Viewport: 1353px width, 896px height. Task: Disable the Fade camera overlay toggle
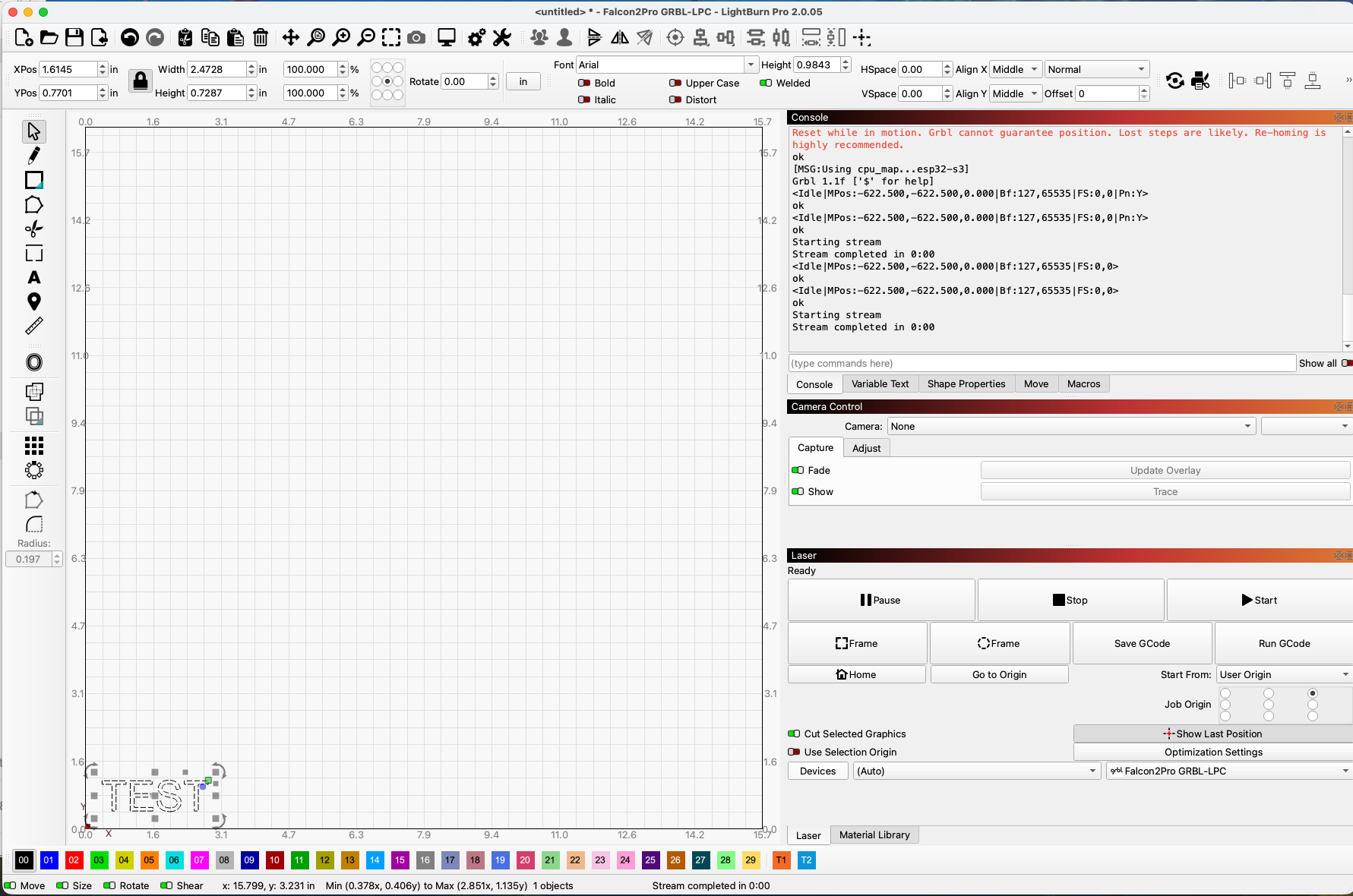tap(798, 470)
